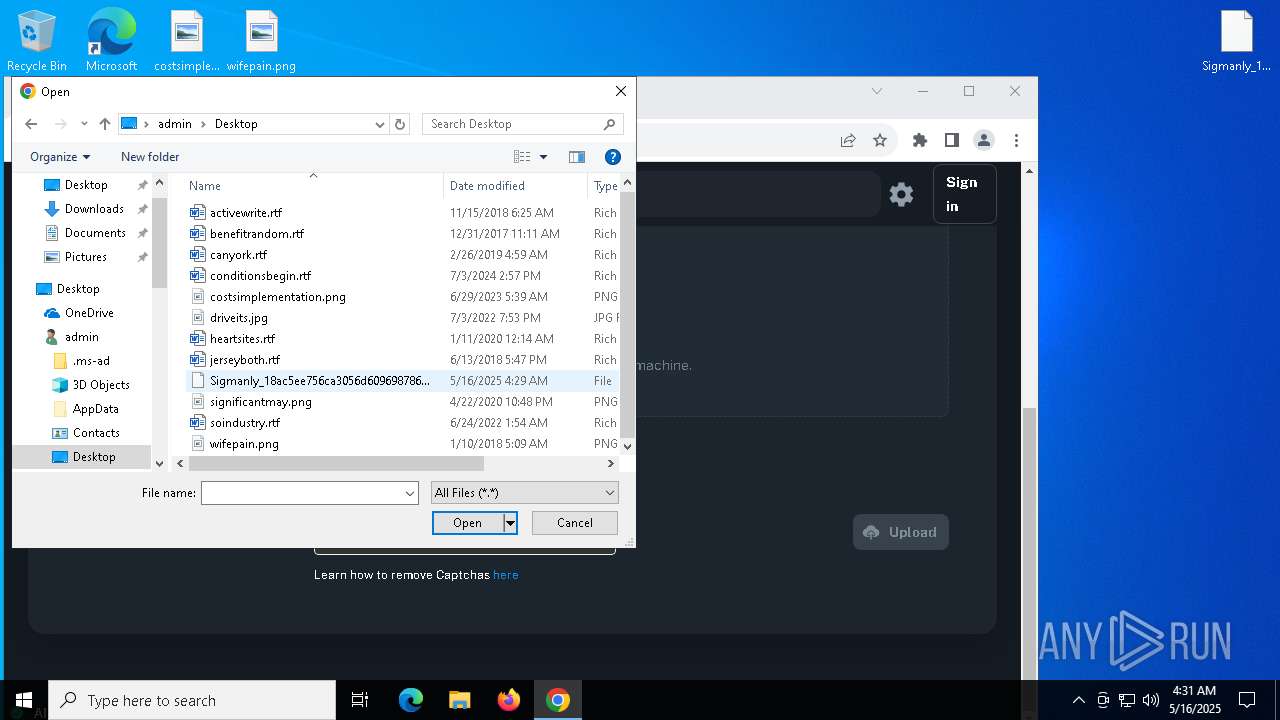Open Windows Start menu
The width and height of the screenshot is (1280, 720).
point(24,700)
